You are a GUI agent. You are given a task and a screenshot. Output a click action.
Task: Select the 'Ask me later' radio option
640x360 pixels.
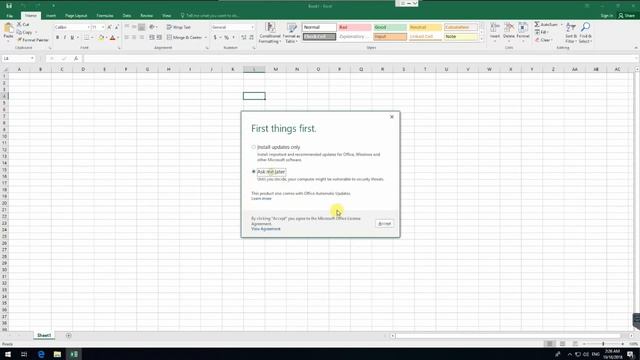coord(253,172)
